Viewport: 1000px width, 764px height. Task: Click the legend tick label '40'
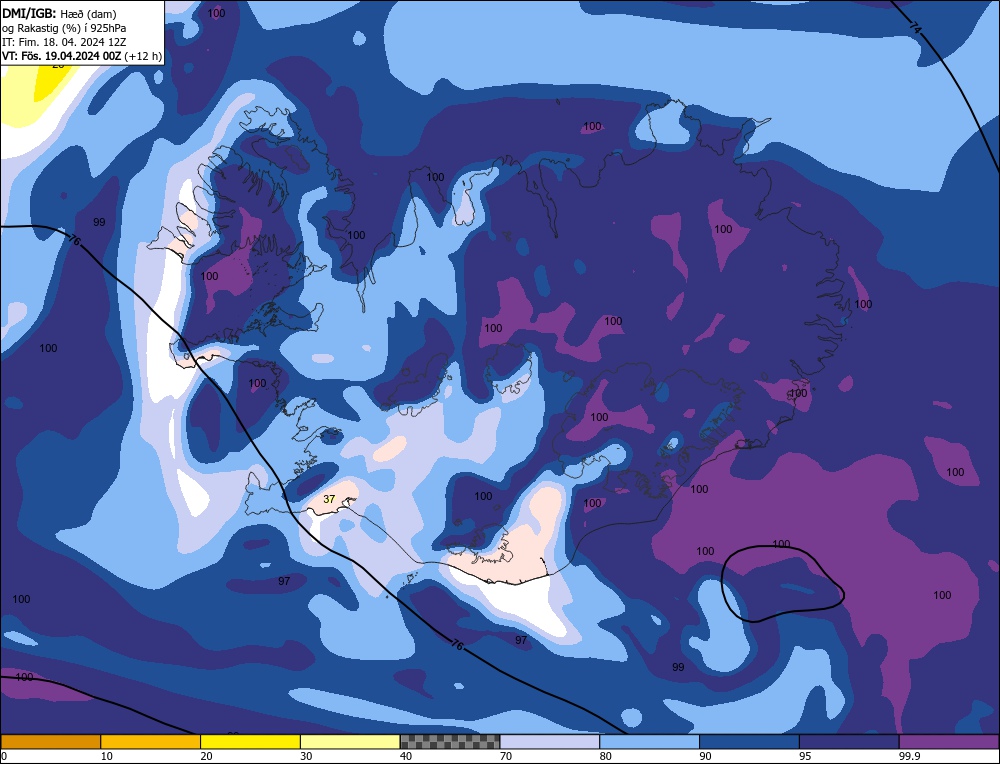click(406, 756)
